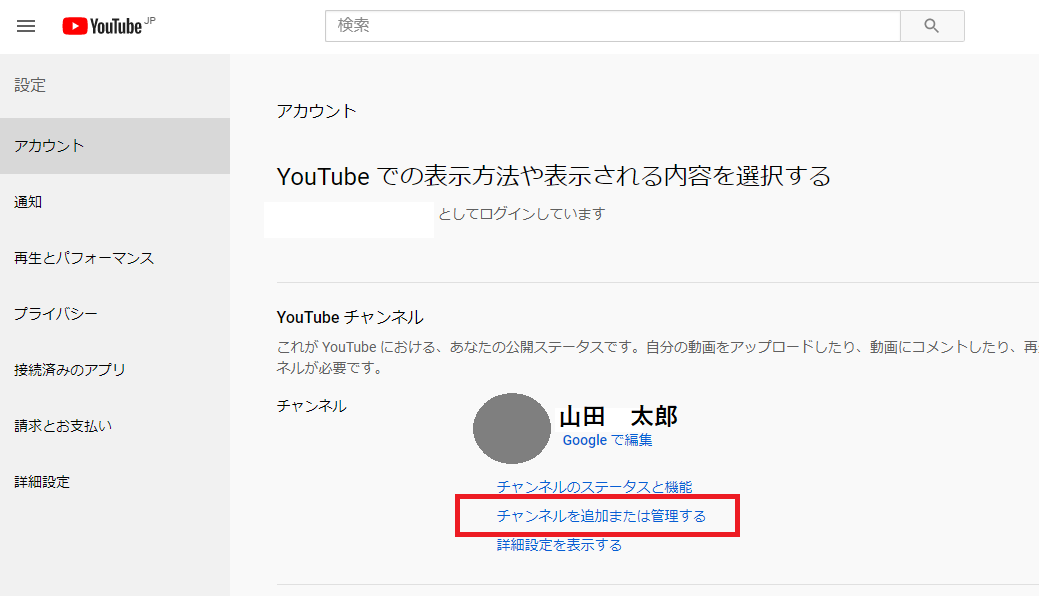The width and height of the screenshot is (1039, 596).
Task: Click the 設定 sidebar title
Action: click(x=30, y=85)
